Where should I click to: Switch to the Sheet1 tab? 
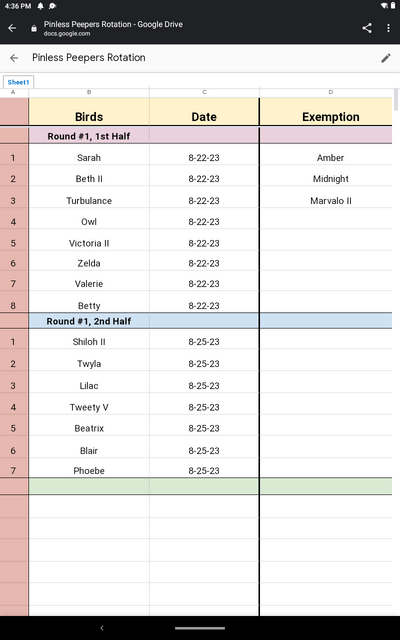(x=18, y=82)
